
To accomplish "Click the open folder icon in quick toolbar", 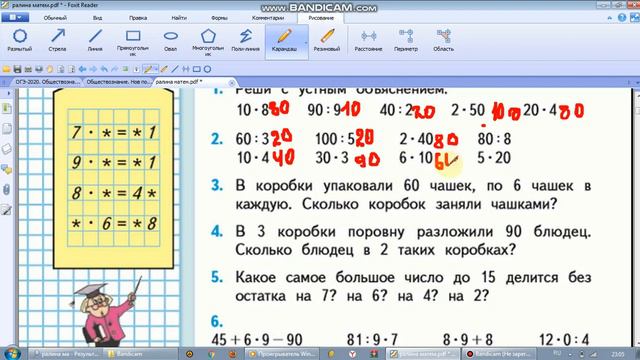I will coord(7,69).
